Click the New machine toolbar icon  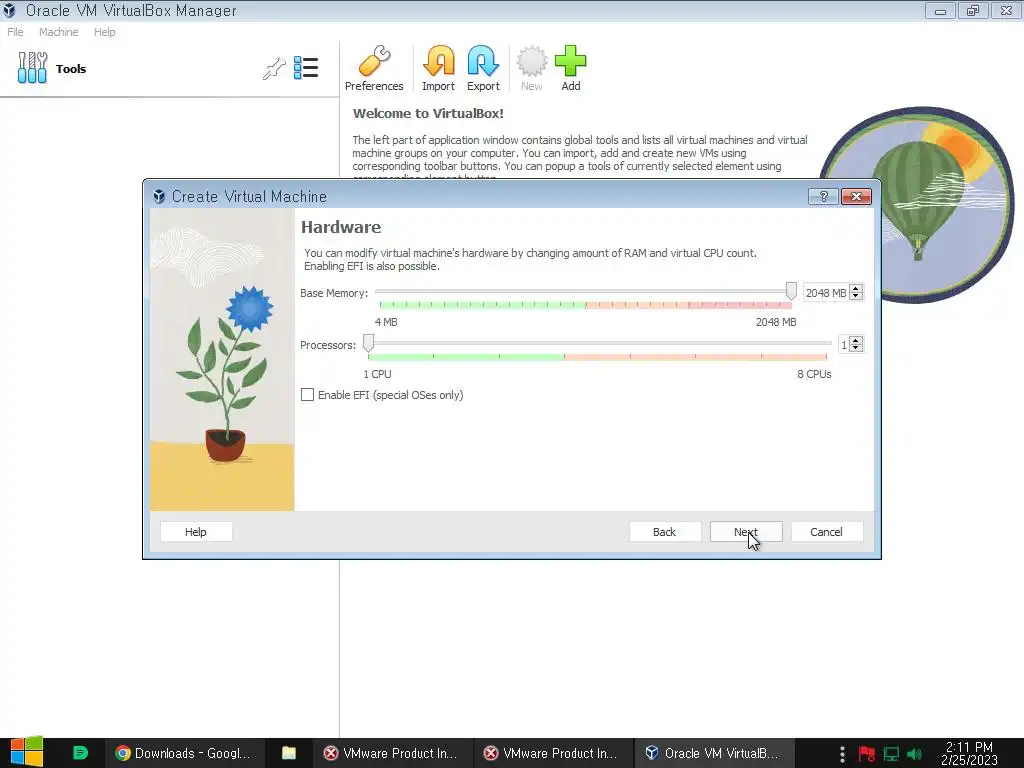coord(532,69)
